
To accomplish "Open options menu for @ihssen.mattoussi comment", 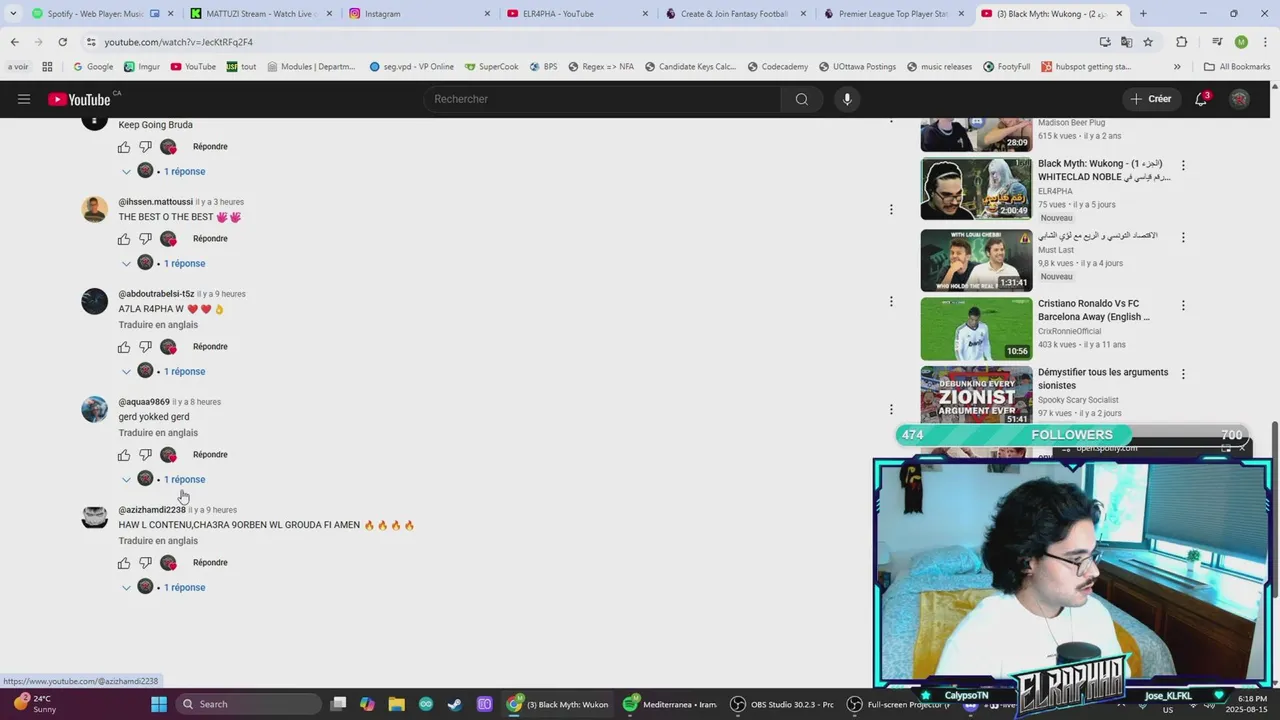I will 891,209.
